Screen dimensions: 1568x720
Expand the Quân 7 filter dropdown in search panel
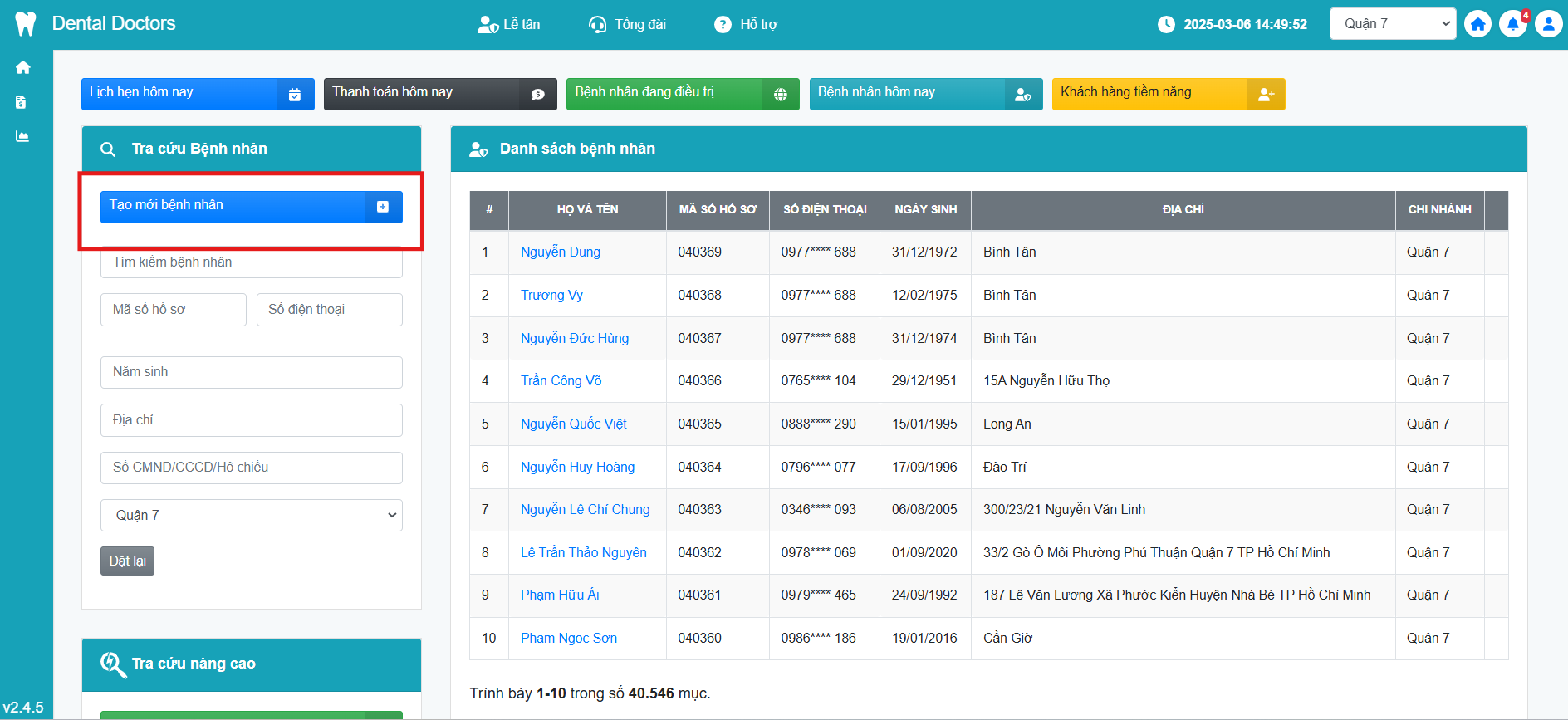[251, 515]
